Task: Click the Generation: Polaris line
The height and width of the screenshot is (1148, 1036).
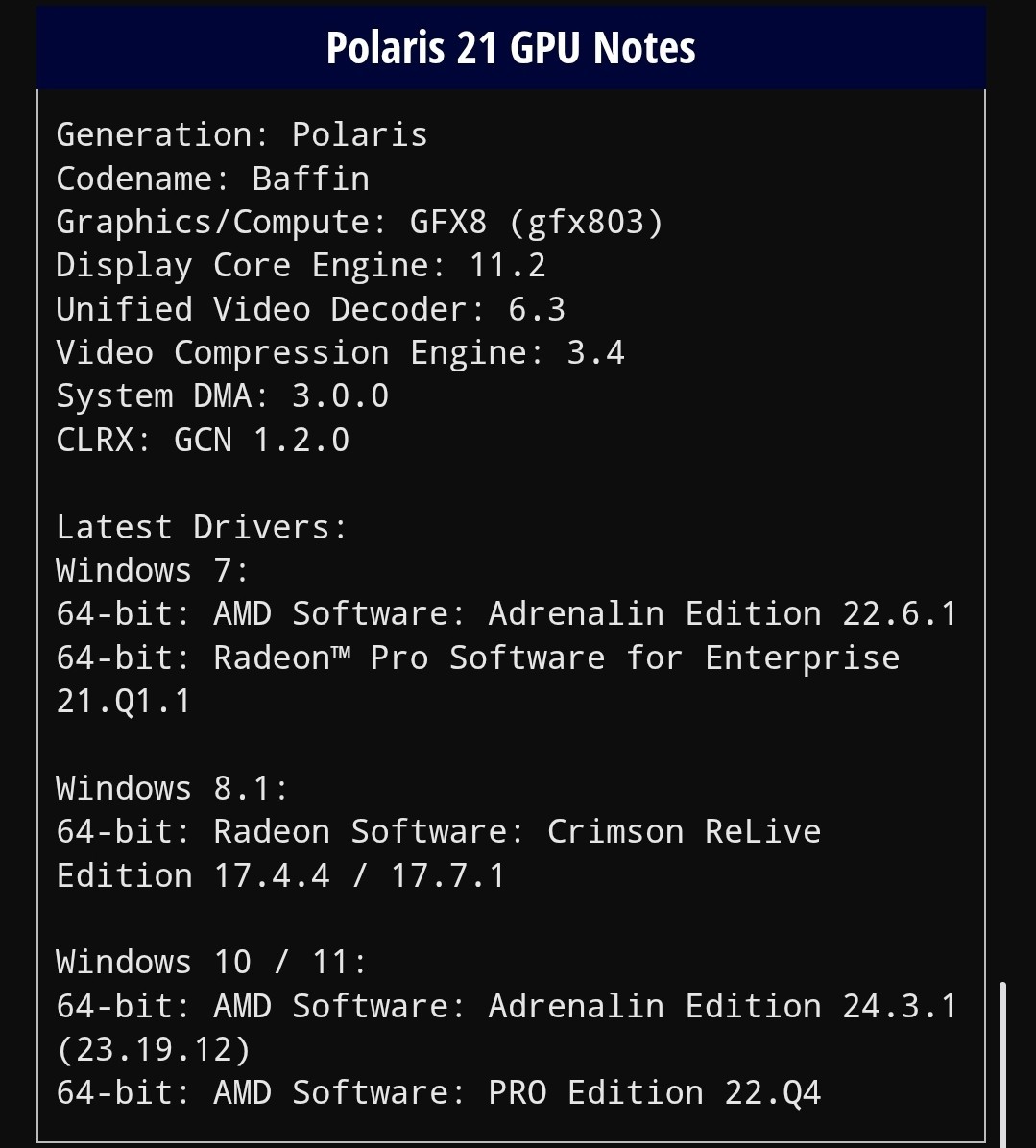Action: coord(242,134)
